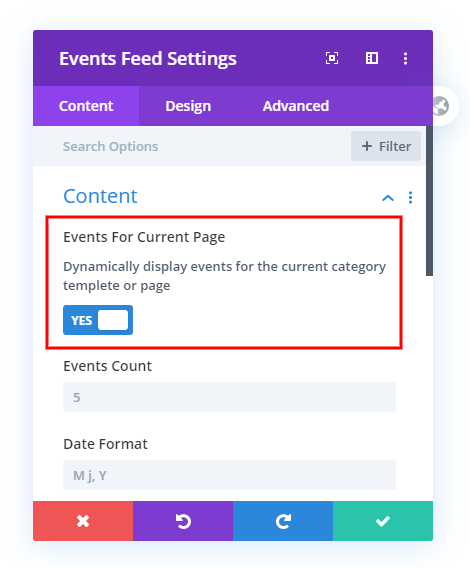Open the Advanced tab
Viewport: 470px width, 569px height.
[296, 106]
